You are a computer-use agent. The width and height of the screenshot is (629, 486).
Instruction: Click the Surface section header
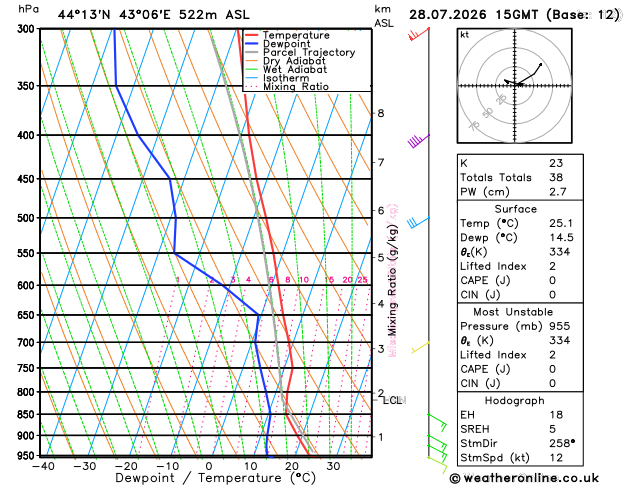(x=515, y=209)
